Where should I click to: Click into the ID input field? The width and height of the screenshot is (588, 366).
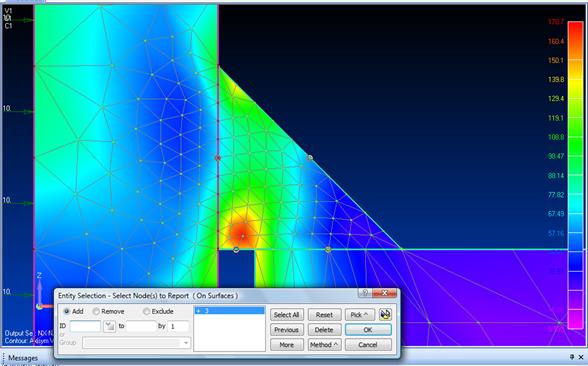[85, 326]
